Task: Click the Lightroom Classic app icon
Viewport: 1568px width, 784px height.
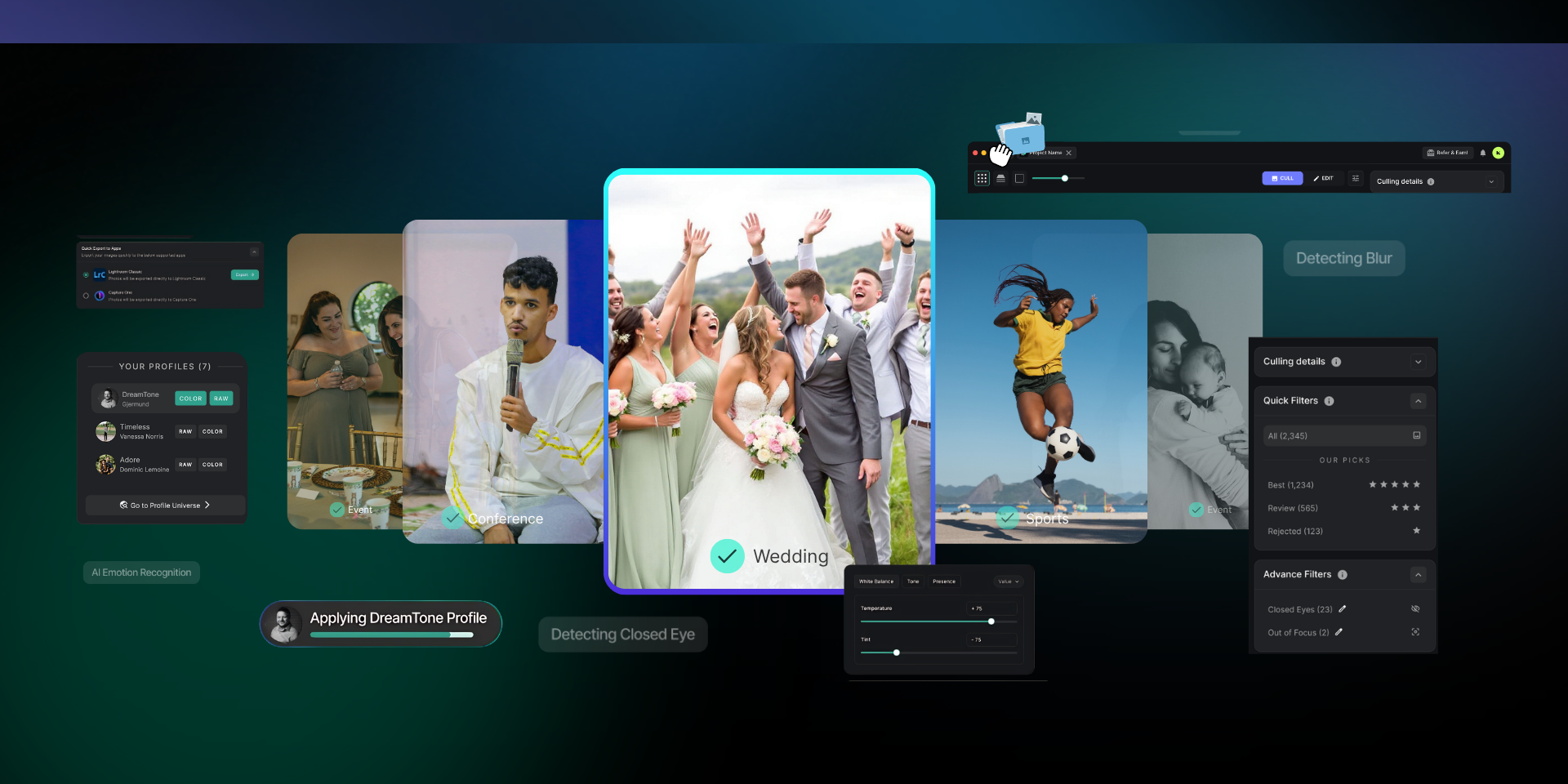Action: pyautogui.click(x=100, y=275)
